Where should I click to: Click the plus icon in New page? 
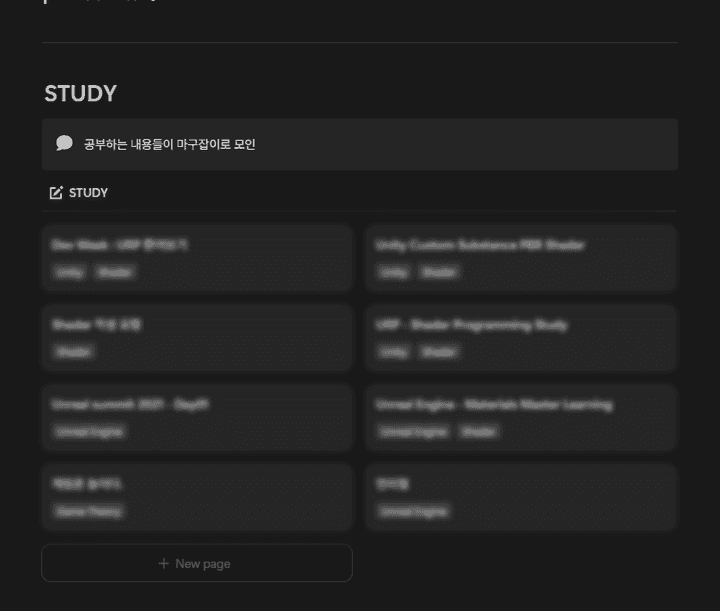point(163,563)
